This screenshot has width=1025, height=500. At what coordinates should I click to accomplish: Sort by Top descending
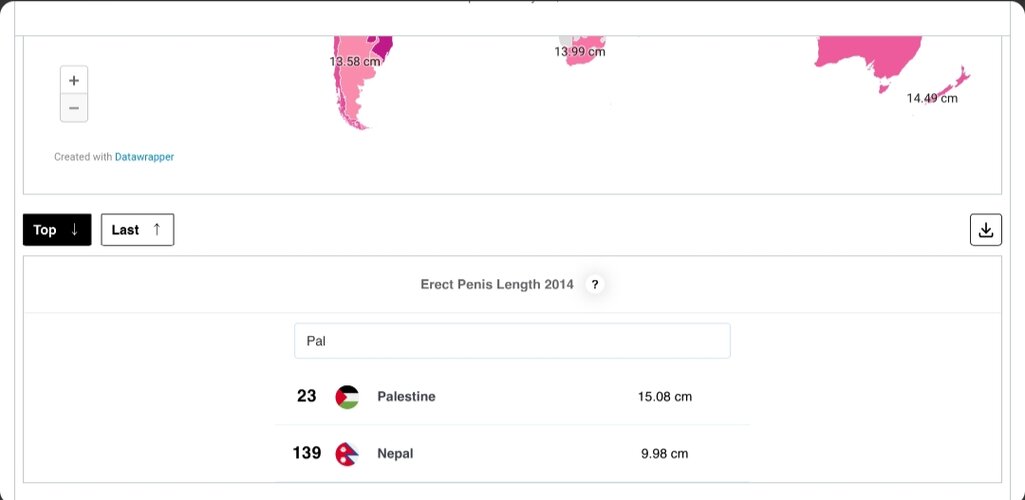pyautogui.click(x=57, y=230)
